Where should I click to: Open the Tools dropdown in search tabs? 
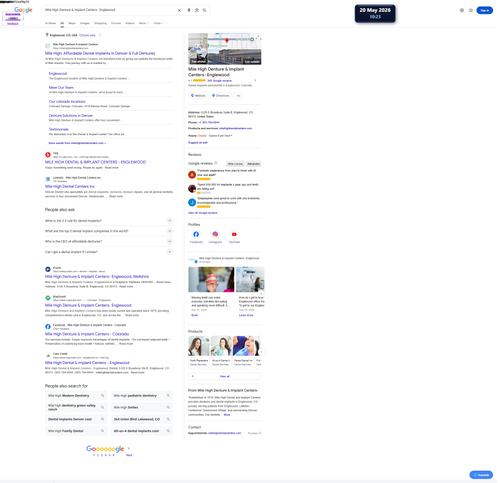(x=158, y=23)
